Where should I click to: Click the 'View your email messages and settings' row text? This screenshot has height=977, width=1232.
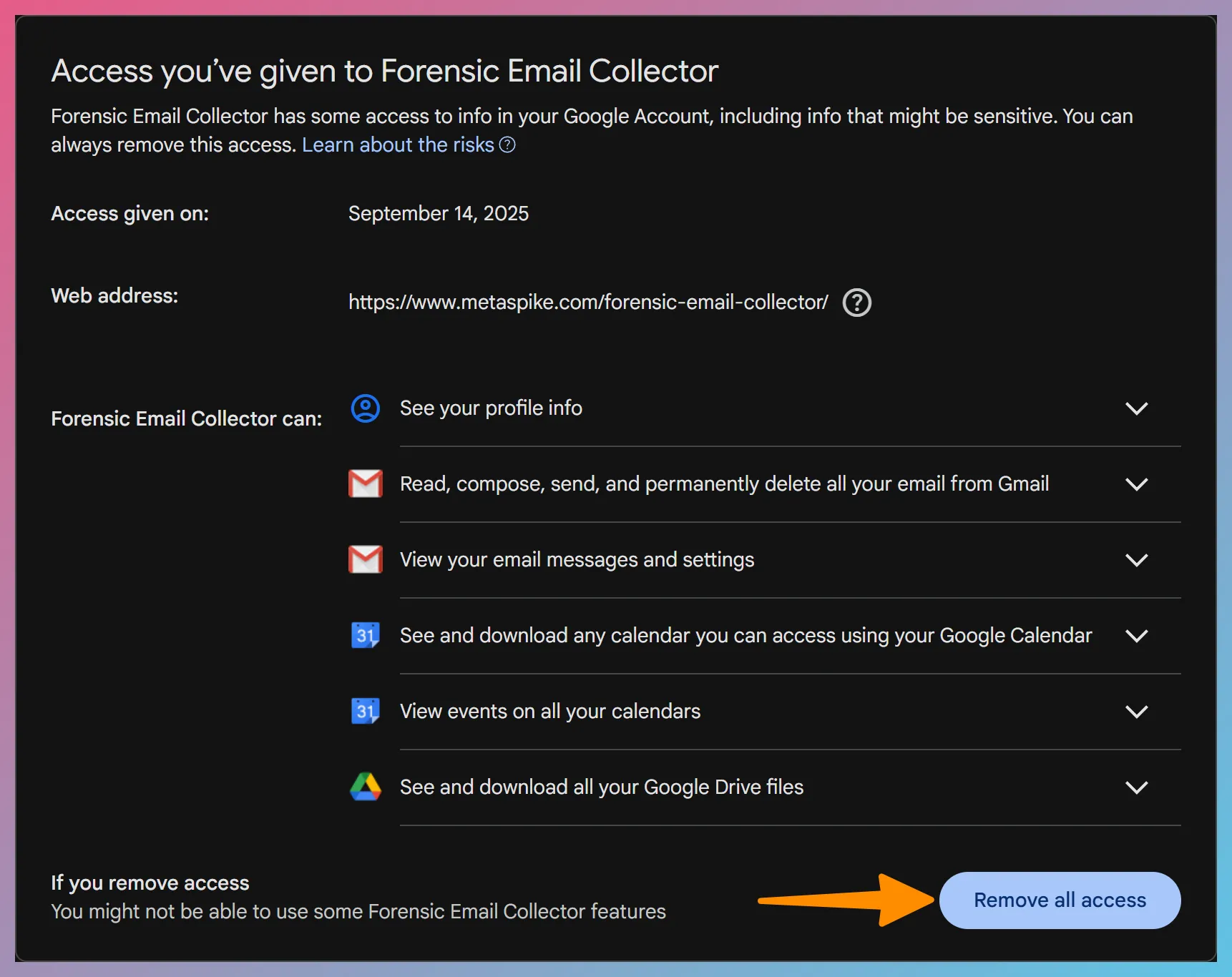click(577, 559)
